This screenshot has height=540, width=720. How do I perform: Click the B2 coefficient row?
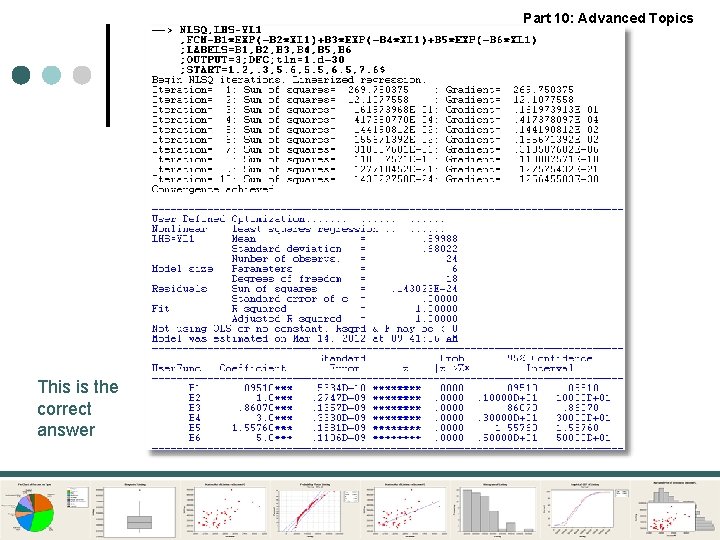pos(399,398)
